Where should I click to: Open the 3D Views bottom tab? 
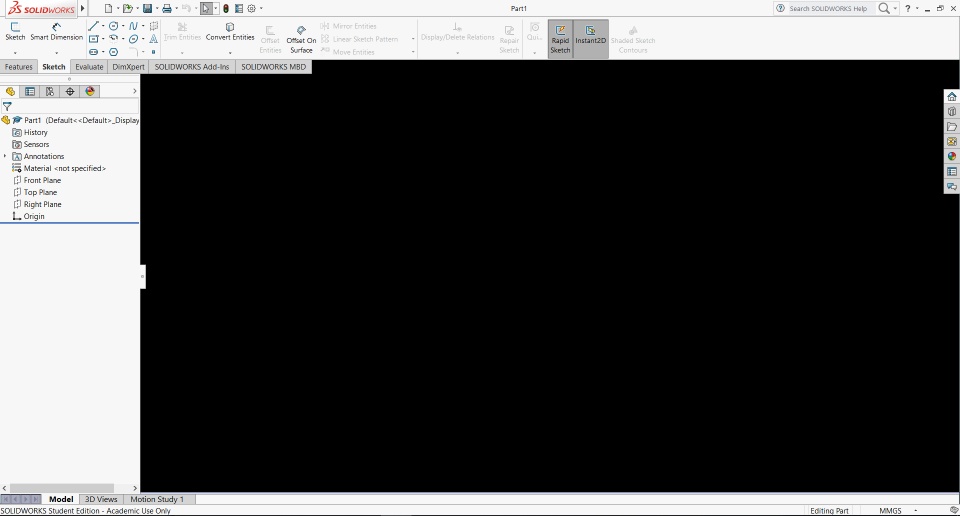(x=101, y=499)
